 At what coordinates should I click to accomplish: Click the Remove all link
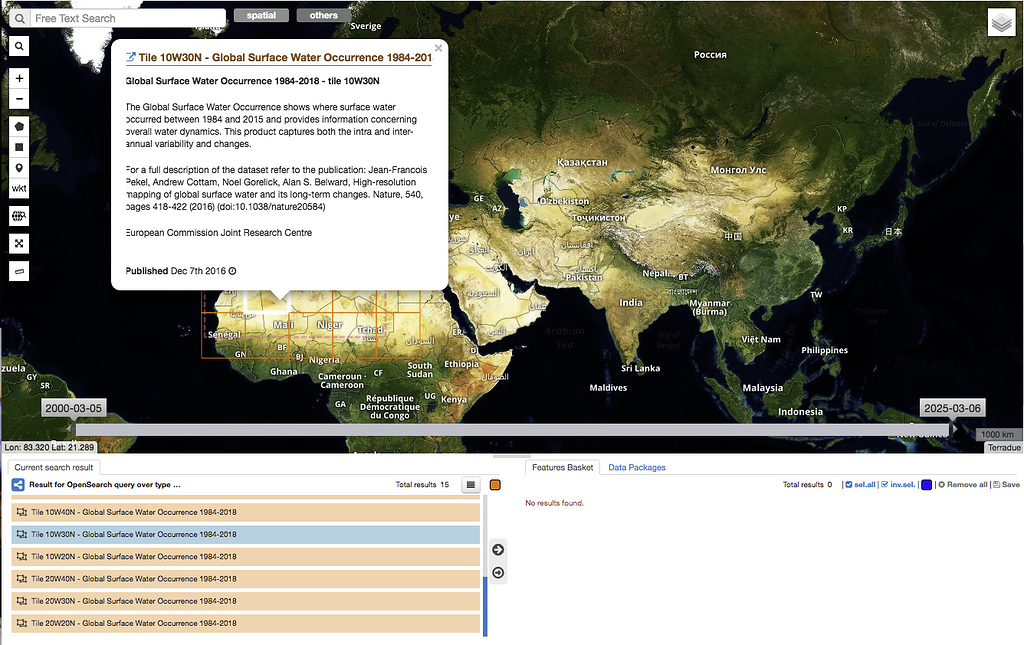click(967, 484)
